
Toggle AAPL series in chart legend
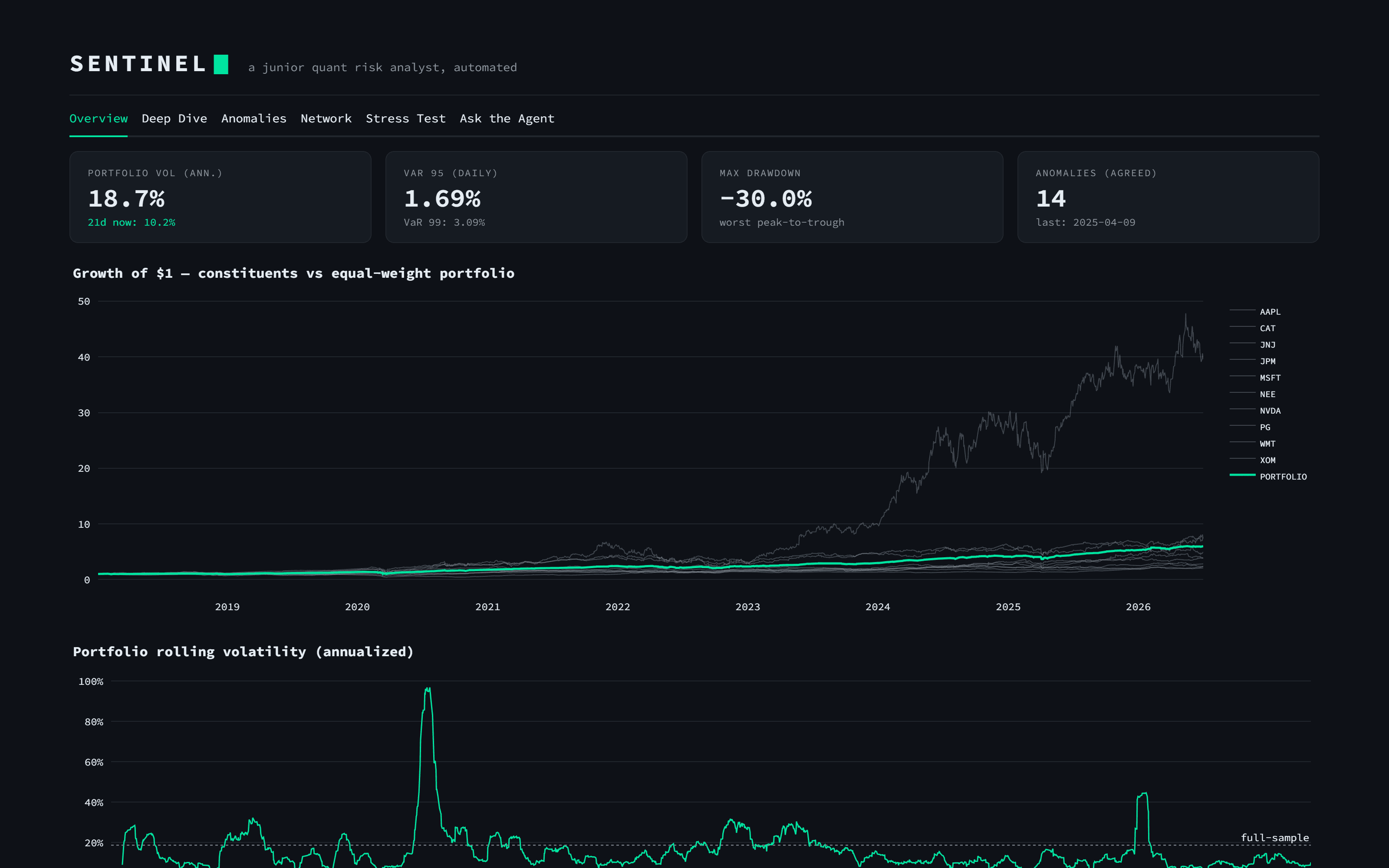pyautogui.click(x=1255, y=311)
